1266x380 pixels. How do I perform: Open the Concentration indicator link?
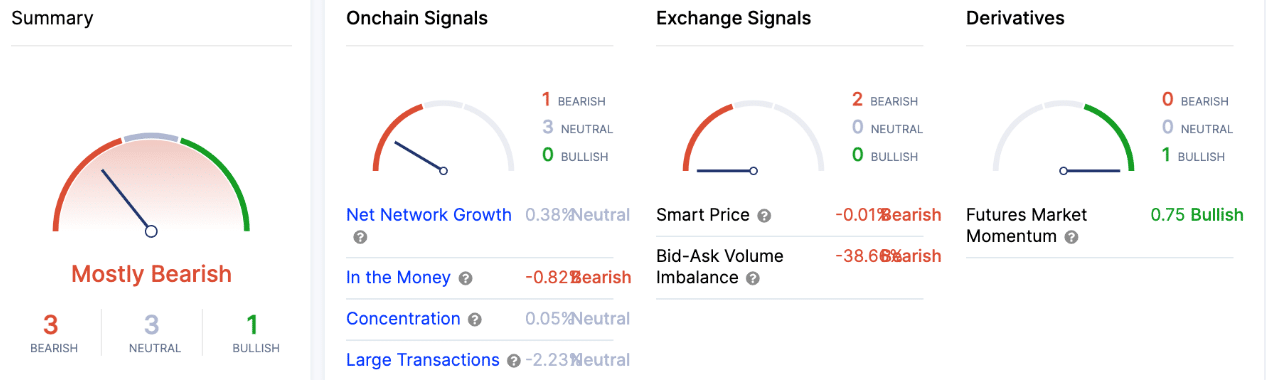(x=403, y=319)
